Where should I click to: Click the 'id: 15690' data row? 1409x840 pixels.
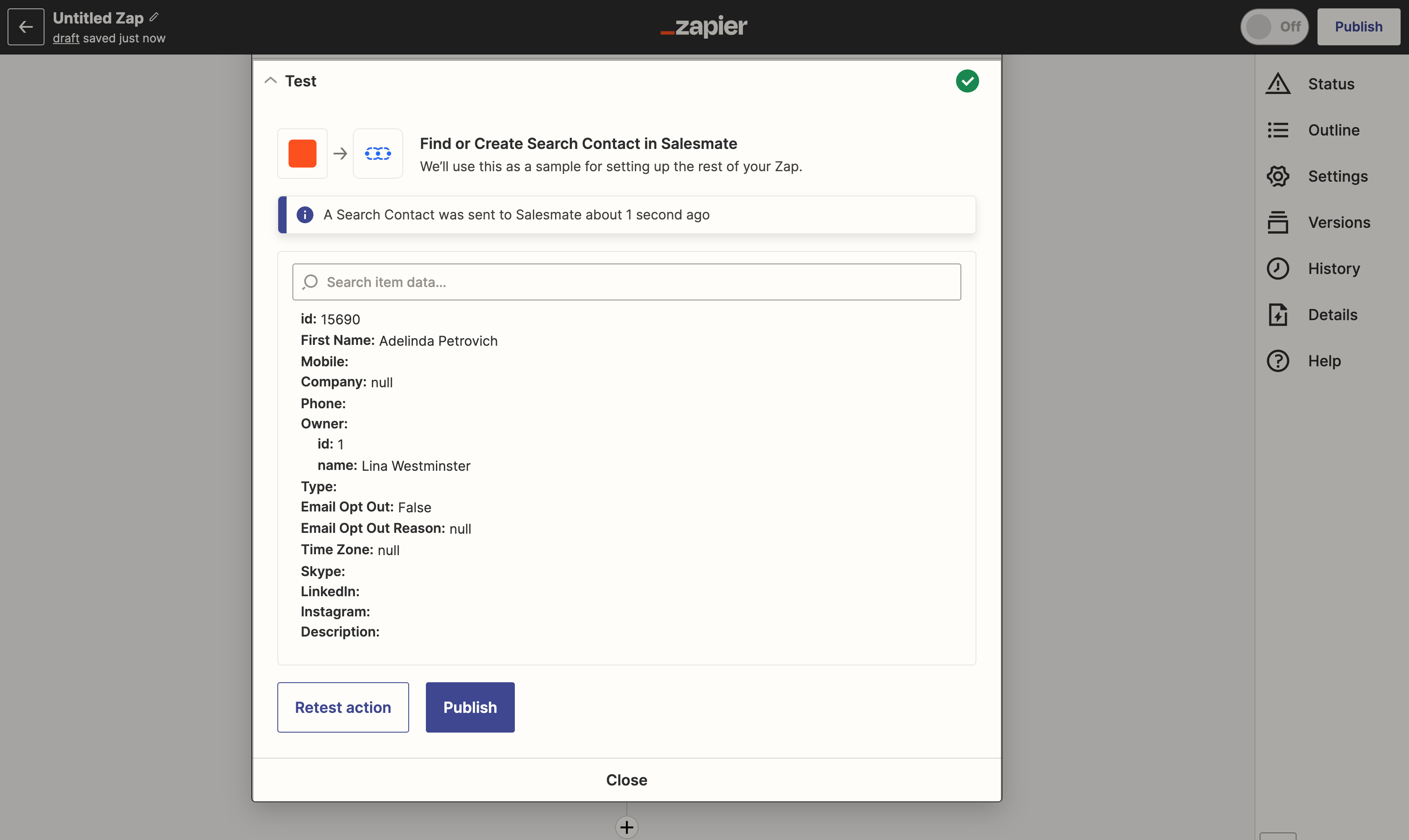click(330, 319)
